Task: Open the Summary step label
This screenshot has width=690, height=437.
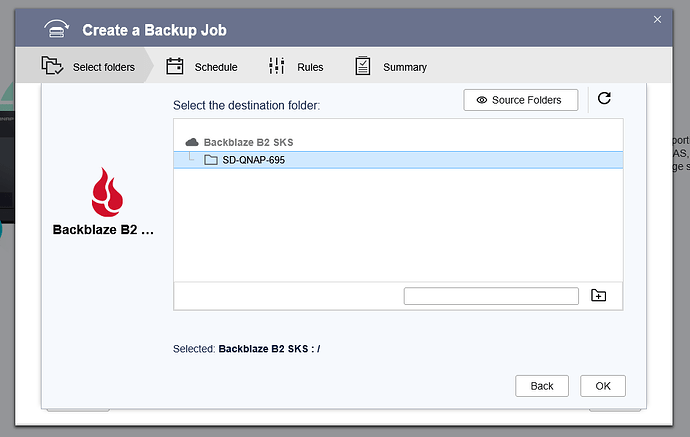Action: coord(404,67)
